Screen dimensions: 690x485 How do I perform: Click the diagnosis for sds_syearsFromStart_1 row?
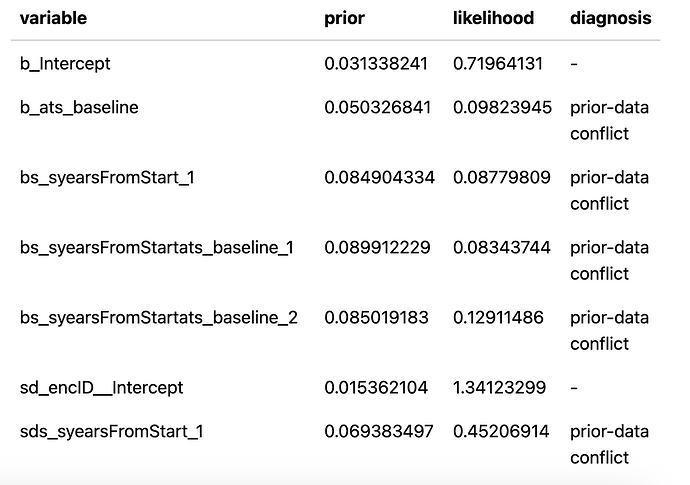click(609, 444)
